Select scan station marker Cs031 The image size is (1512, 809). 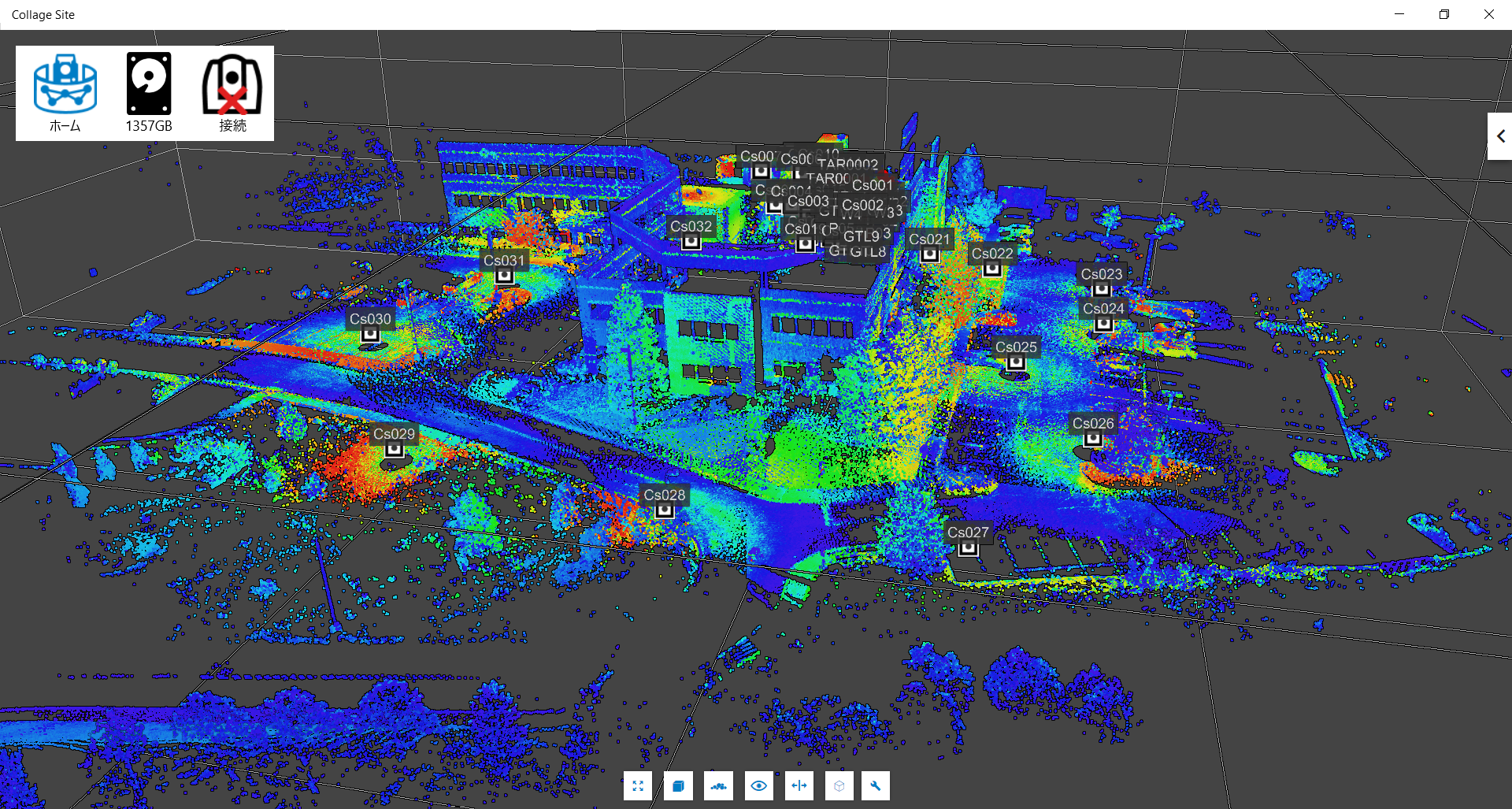point(504,276)
